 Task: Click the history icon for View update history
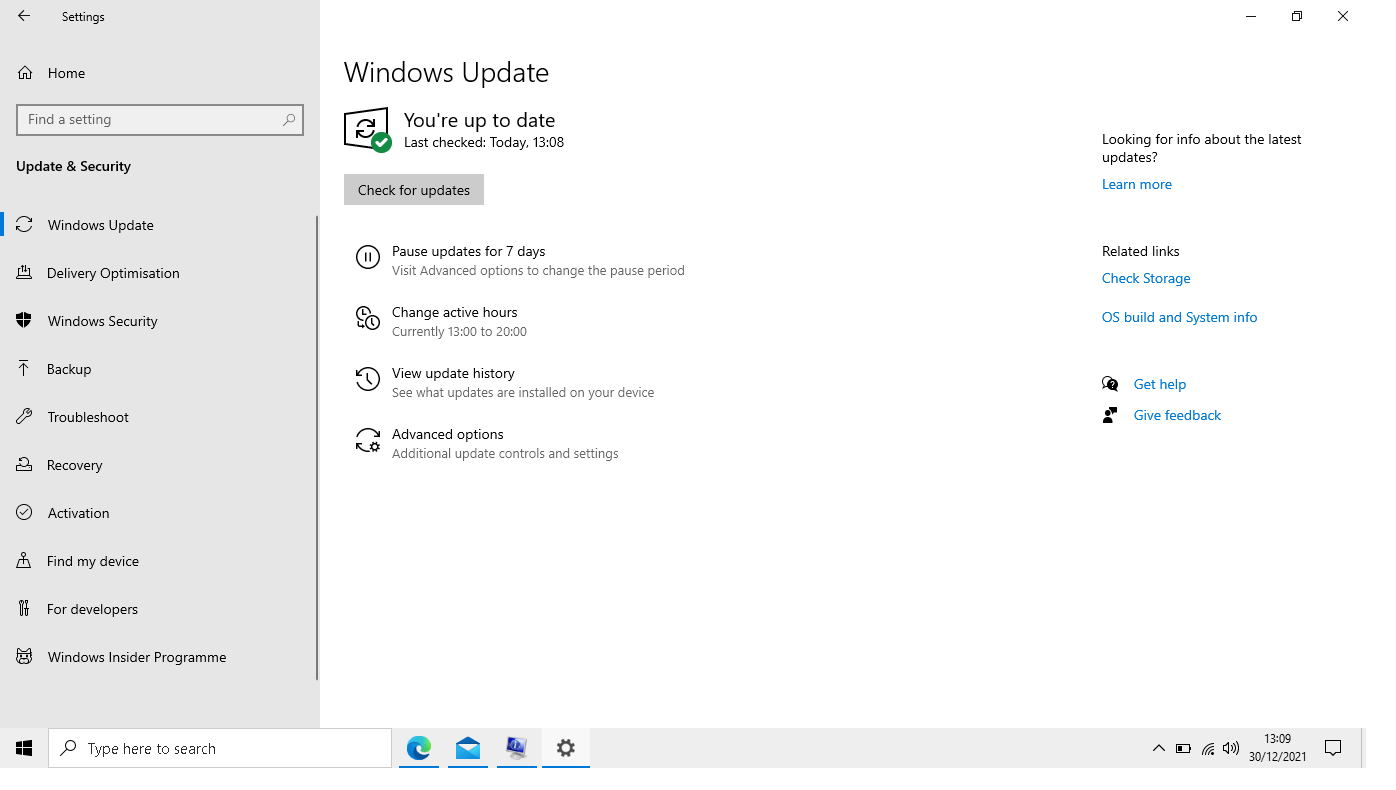pos(368,379)
